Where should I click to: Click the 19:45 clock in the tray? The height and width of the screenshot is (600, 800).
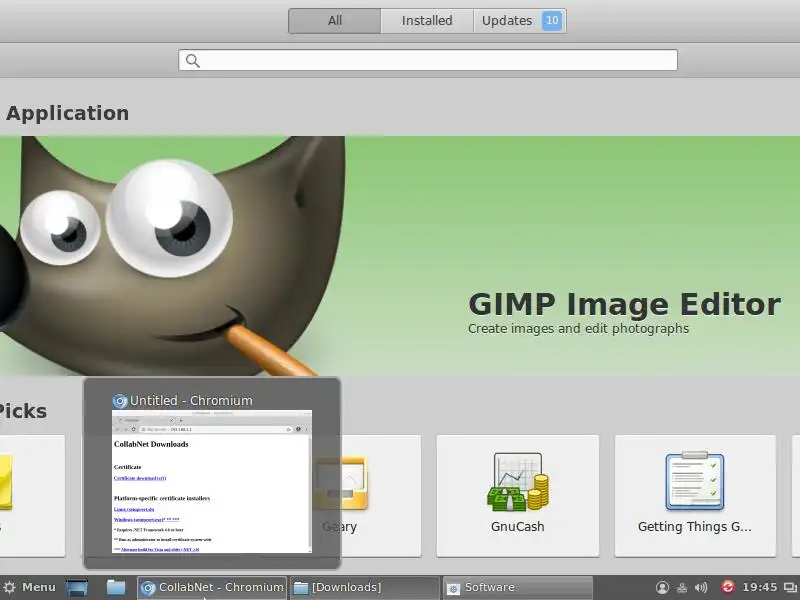[x=760, y=587]
